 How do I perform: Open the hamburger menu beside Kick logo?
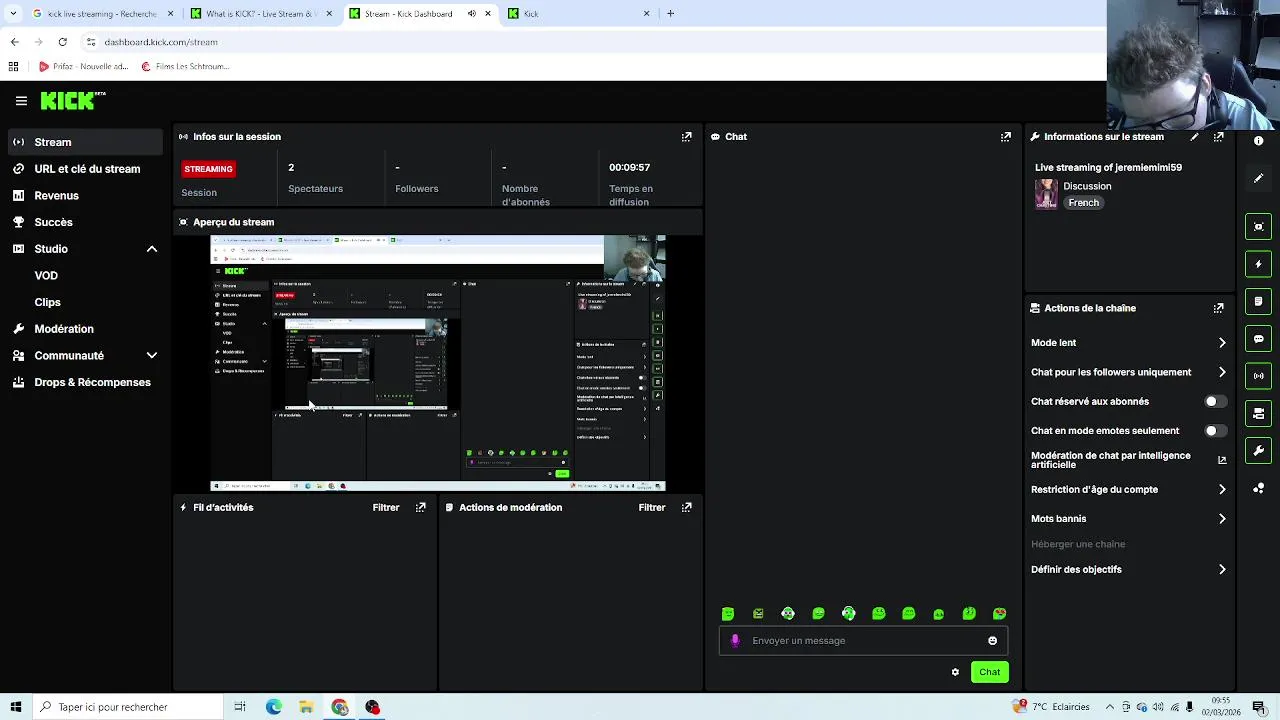(x=21, y=101)
